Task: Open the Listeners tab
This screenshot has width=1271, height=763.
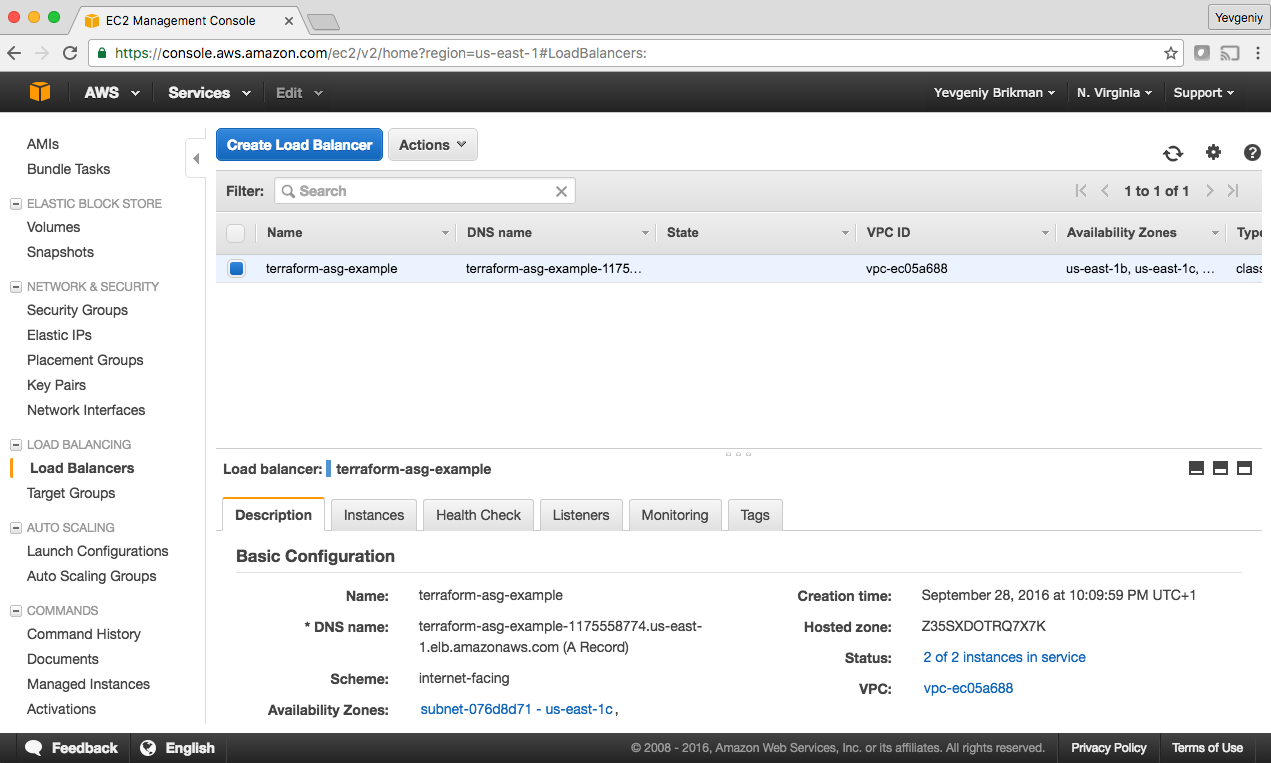Action: click(x=580, y=515)
